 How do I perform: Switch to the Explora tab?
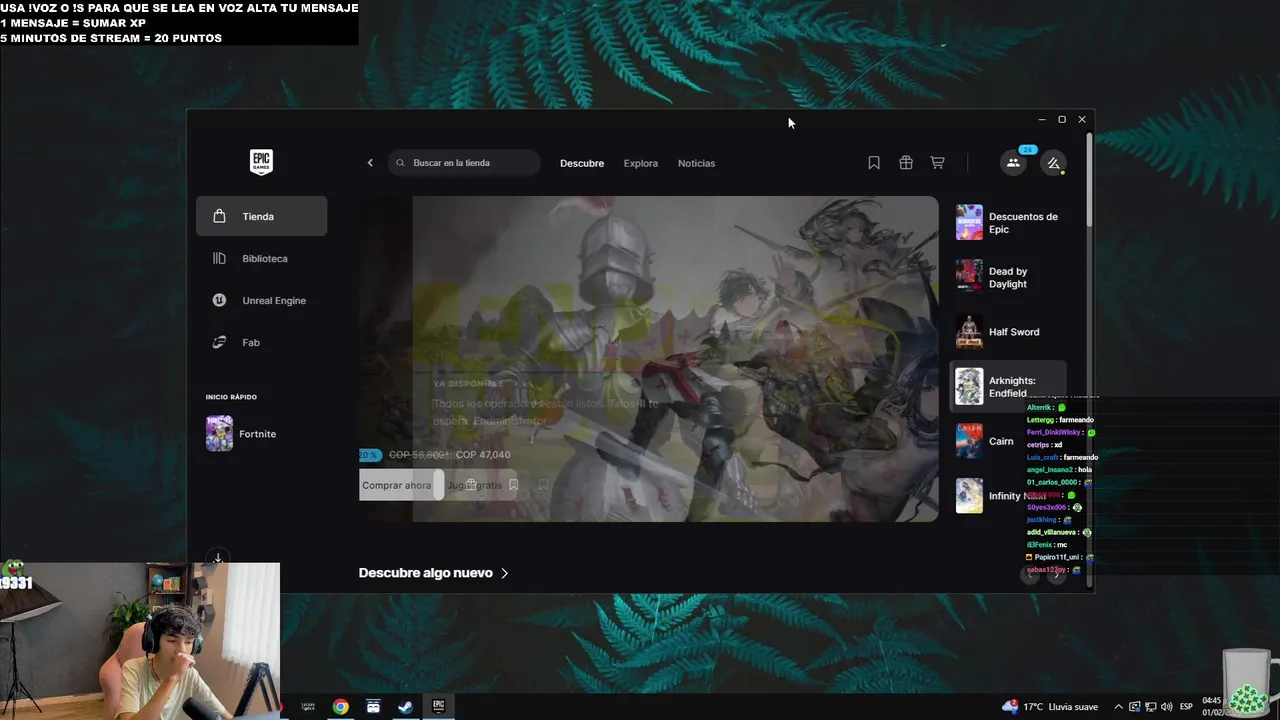[x=641, y=163]
